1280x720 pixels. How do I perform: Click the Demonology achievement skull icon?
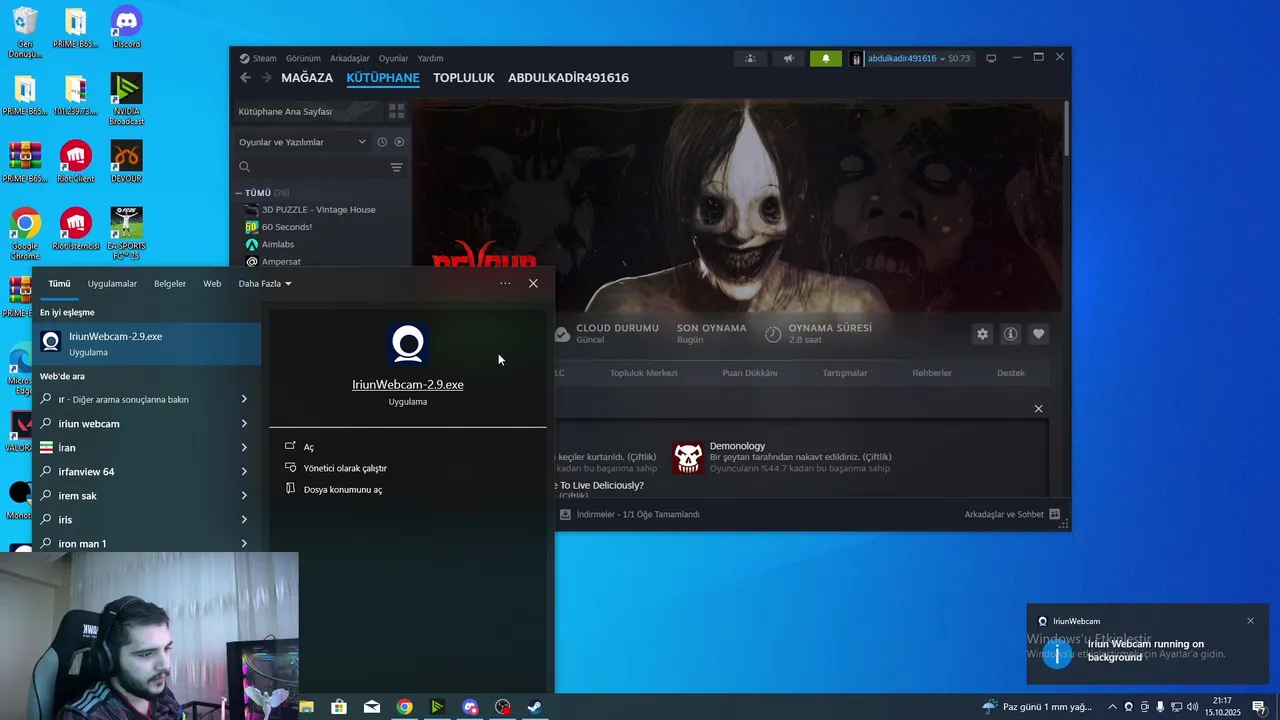point(688,457)
